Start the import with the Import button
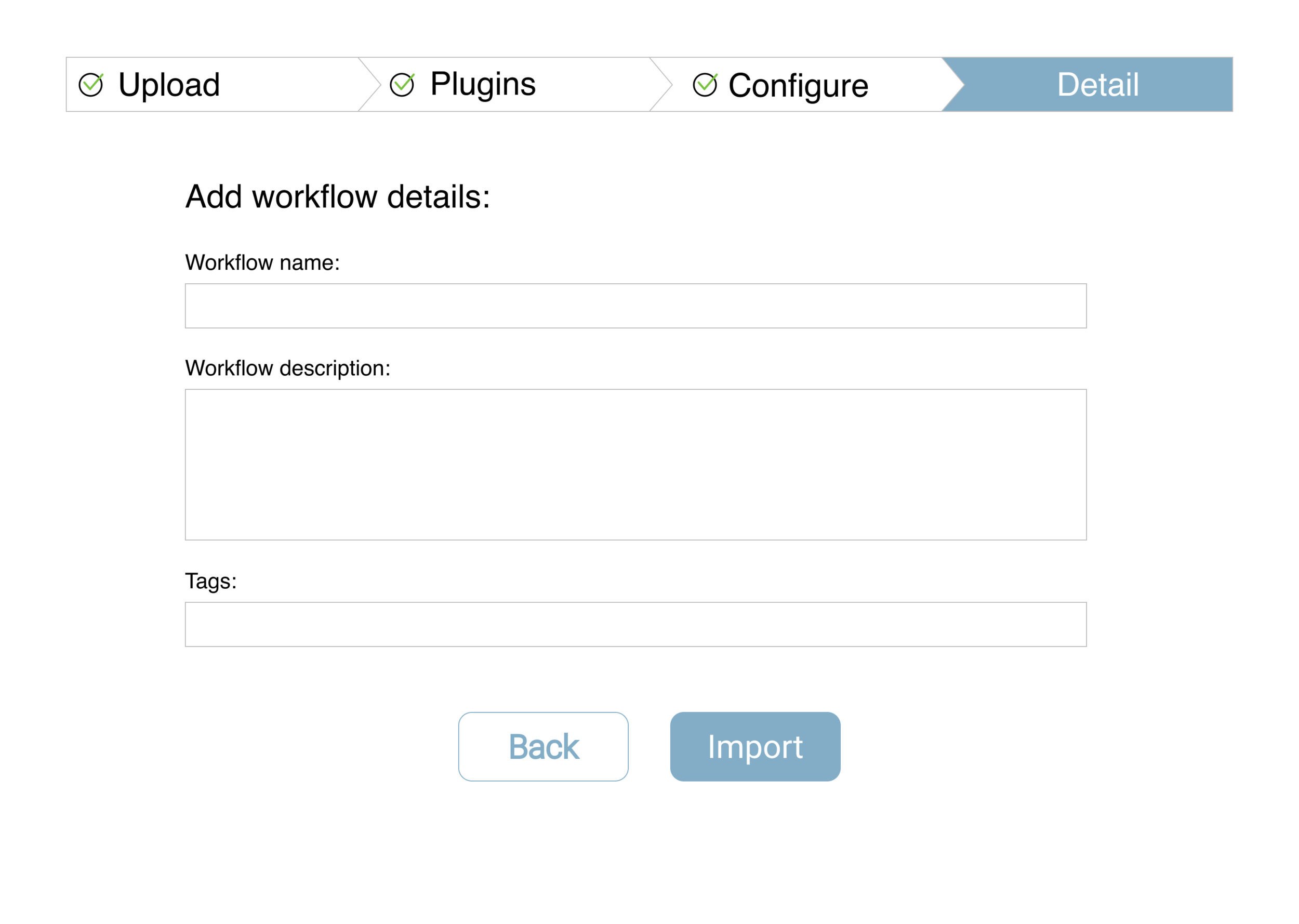Viewport: 1299px width, 924px height. (755, 746)
